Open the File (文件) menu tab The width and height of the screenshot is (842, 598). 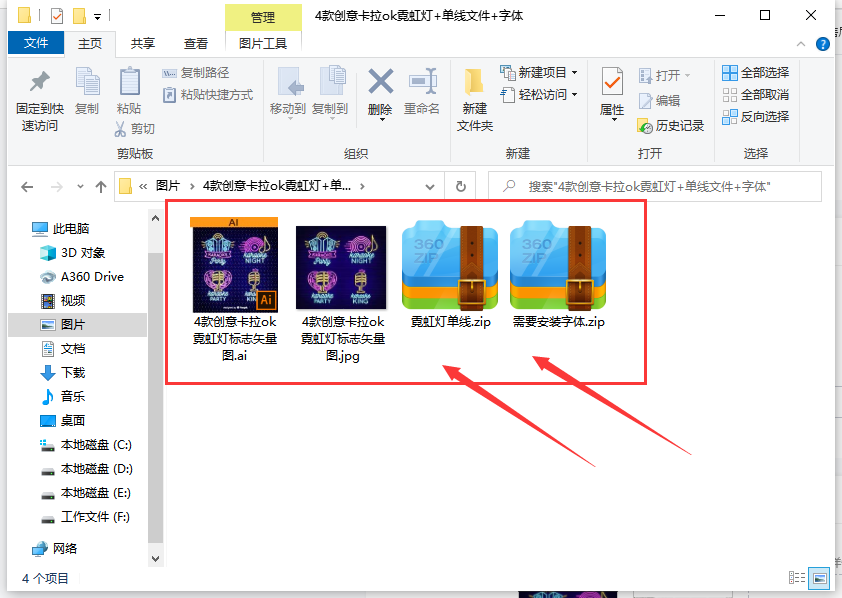click(36, 43)
